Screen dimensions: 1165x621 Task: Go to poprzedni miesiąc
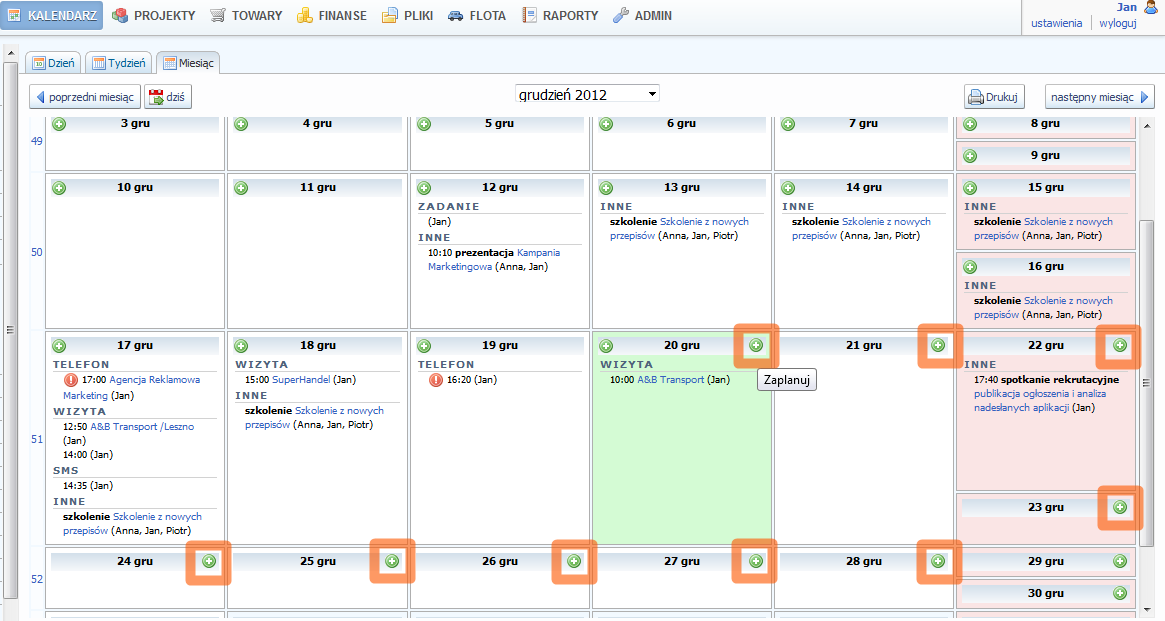coord(85,97)
